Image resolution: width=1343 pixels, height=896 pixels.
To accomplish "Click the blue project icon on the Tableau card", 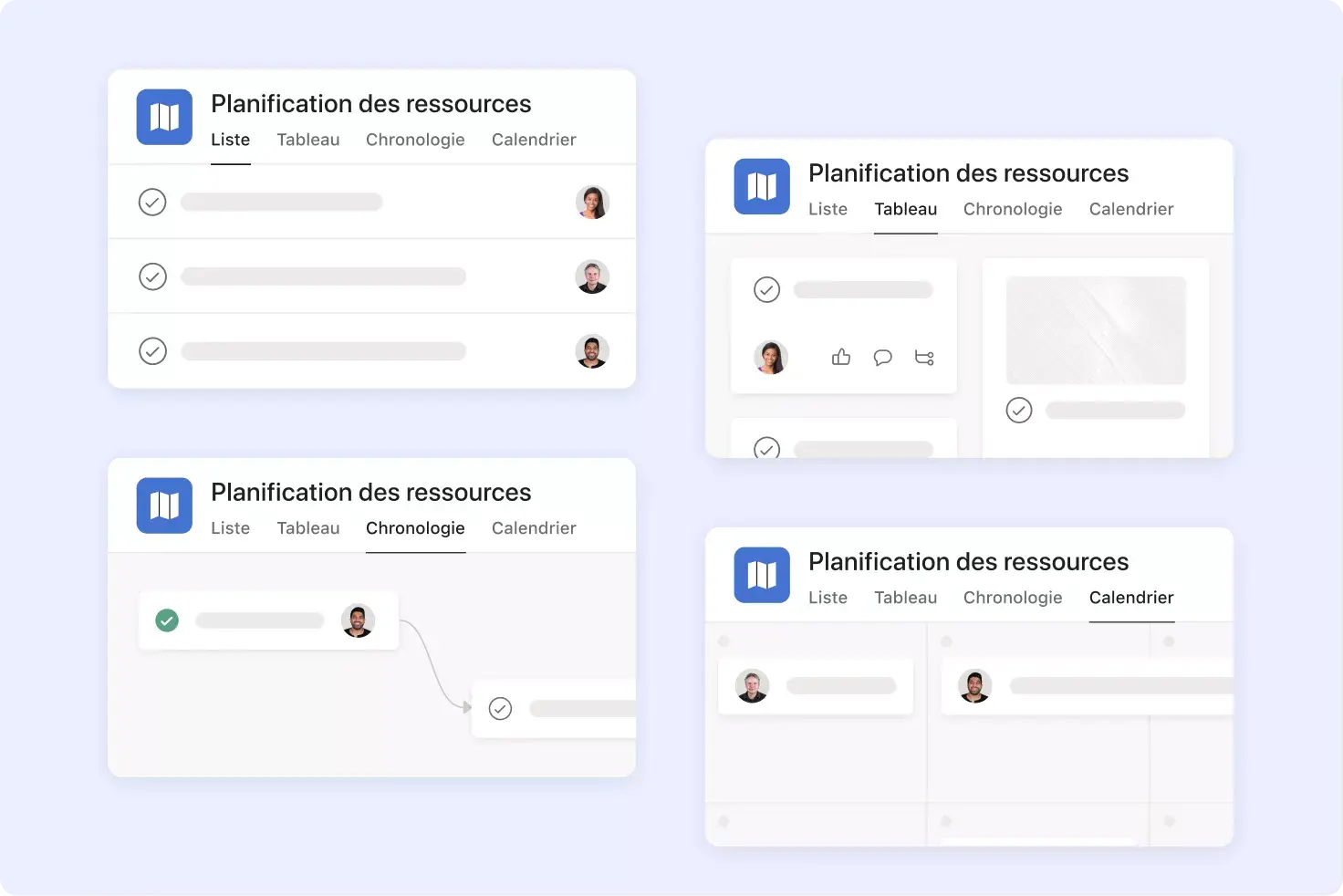I will click(762, 186).
